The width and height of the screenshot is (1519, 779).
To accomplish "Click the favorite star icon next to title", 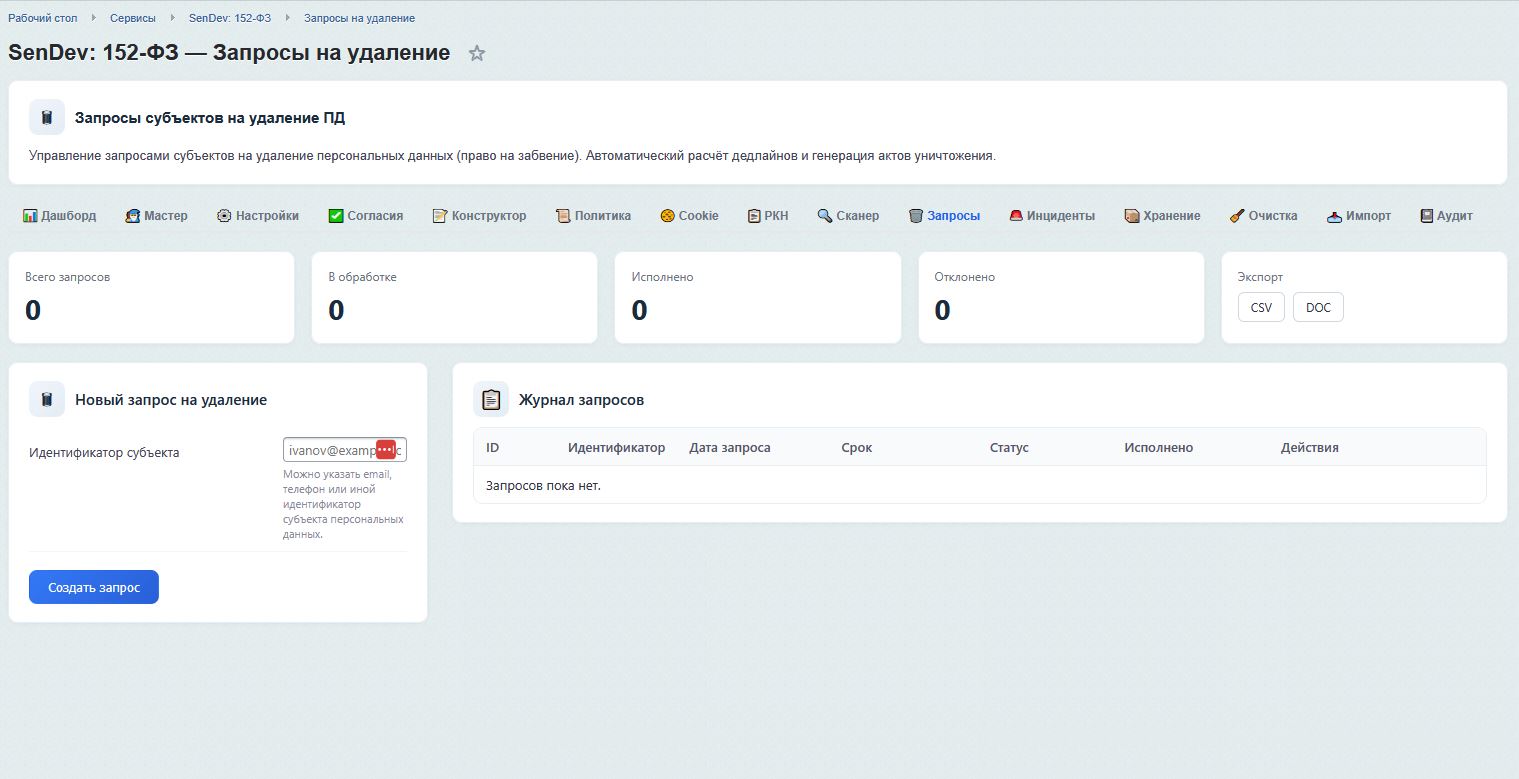I will [477, 54].
